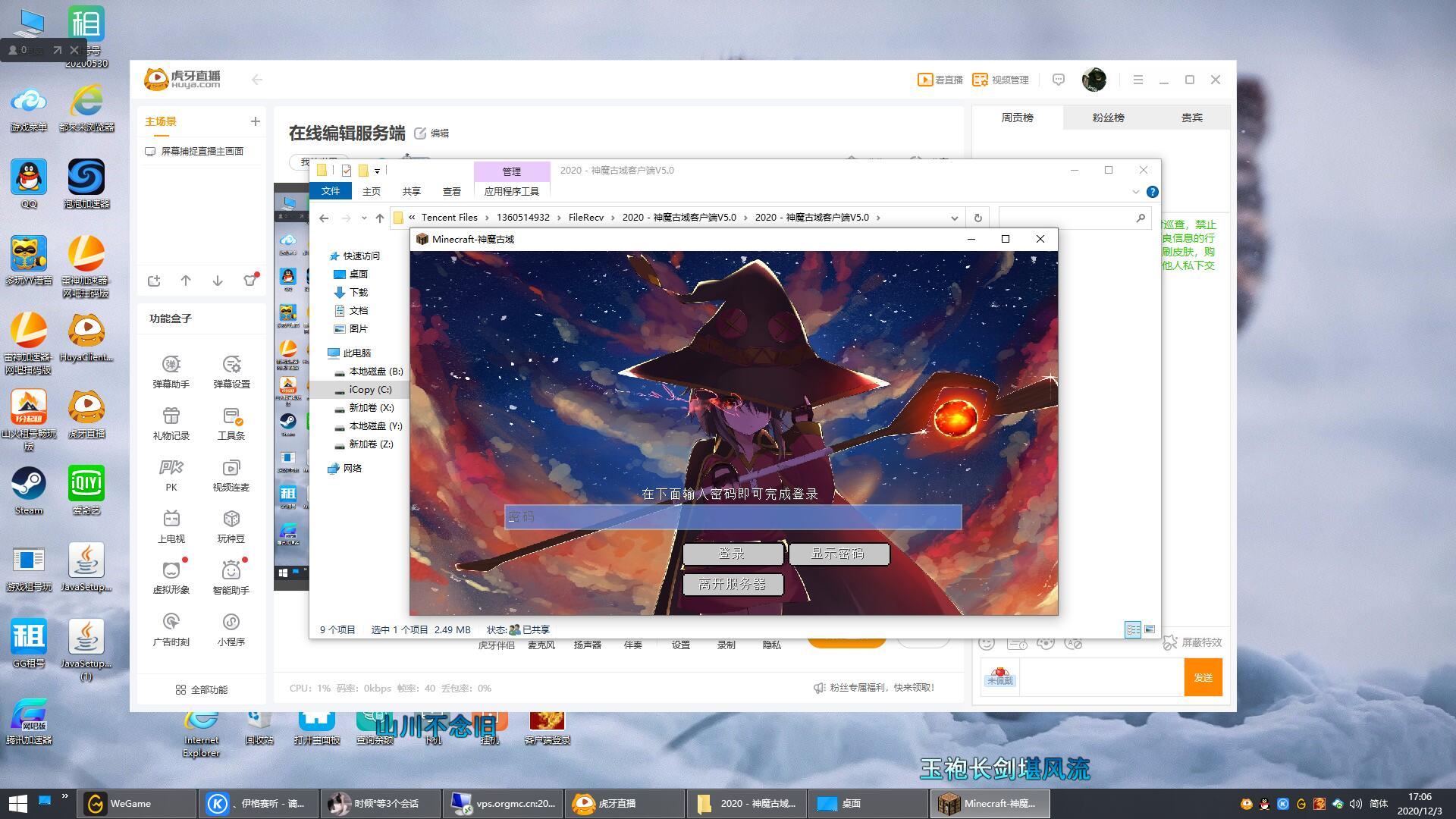This screenshot has height=819, width=1456.
Task: Click the emoji icon in chat panel
Action: coord(986,643)
